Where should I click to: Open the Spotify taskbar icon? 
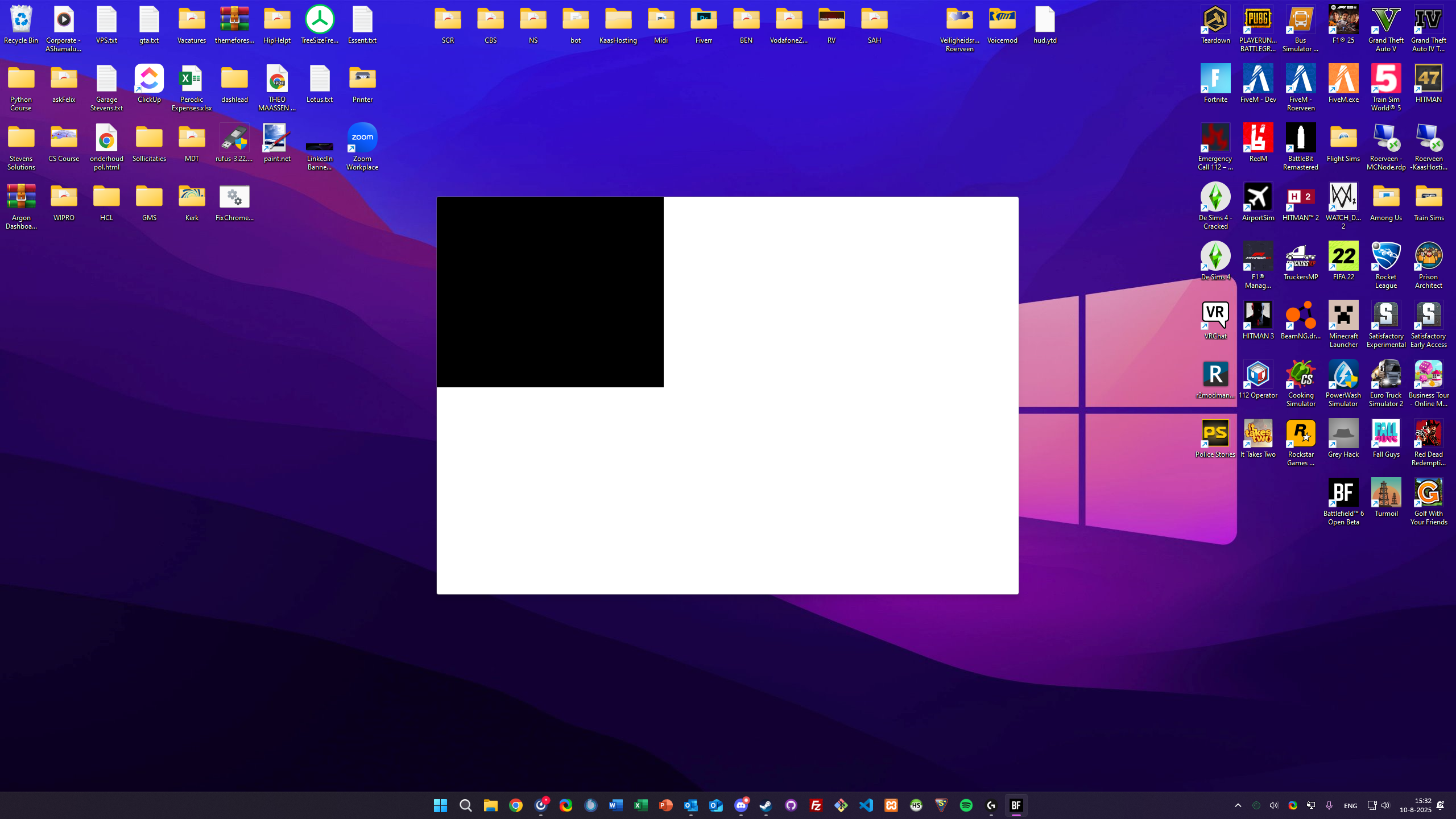point(966,805)
